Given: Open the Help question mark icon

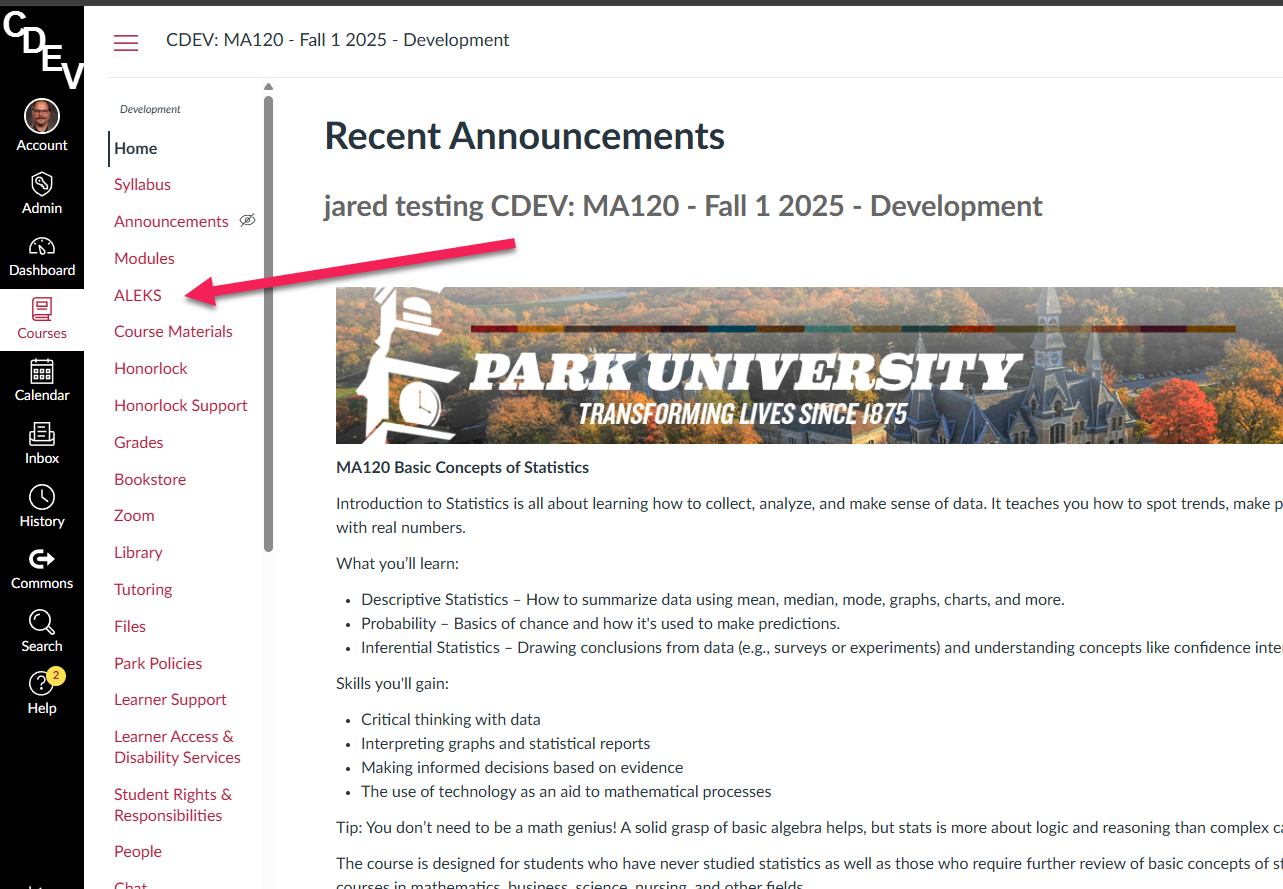Looking at the screenshot, I should tap(40, 684).
